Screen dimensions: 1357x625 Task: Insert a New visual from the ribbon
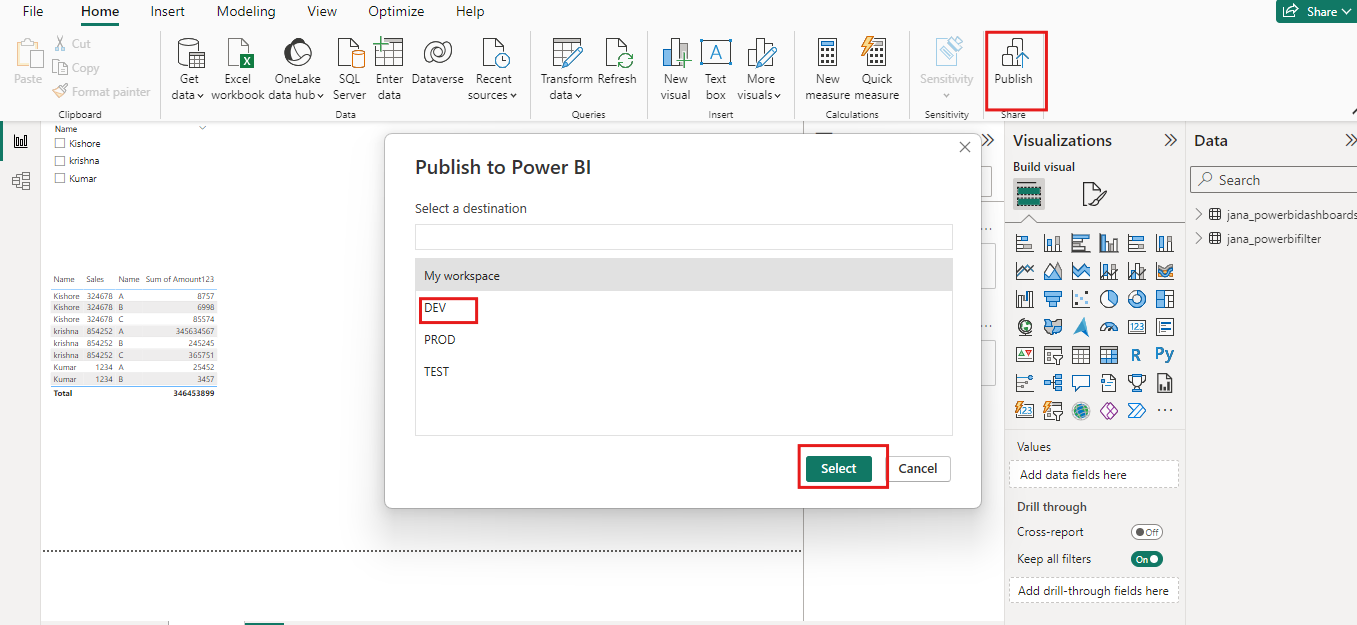click(676, 69)
